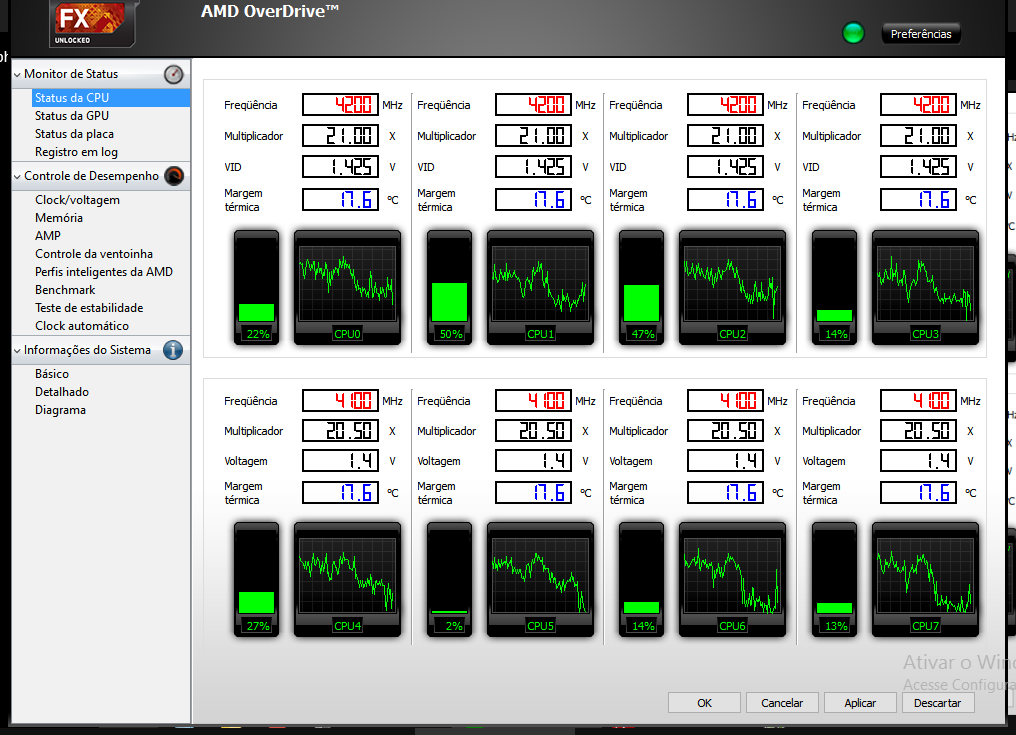This screenshot has width=1016, height=735.
Task: Open the Benchmark page
Action: tap(65, 290)
